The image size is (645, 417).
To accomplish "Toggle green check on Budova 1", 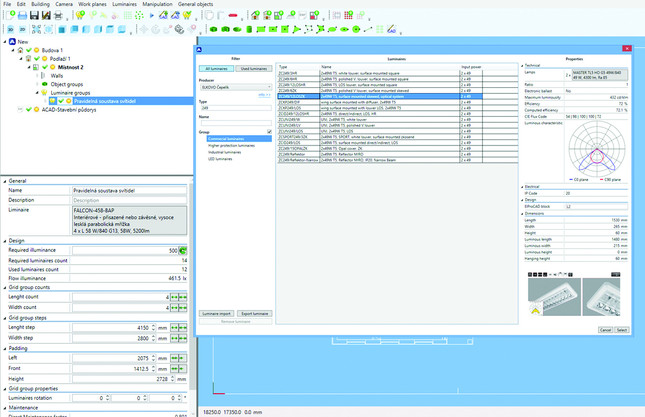I will pos(29,50).
